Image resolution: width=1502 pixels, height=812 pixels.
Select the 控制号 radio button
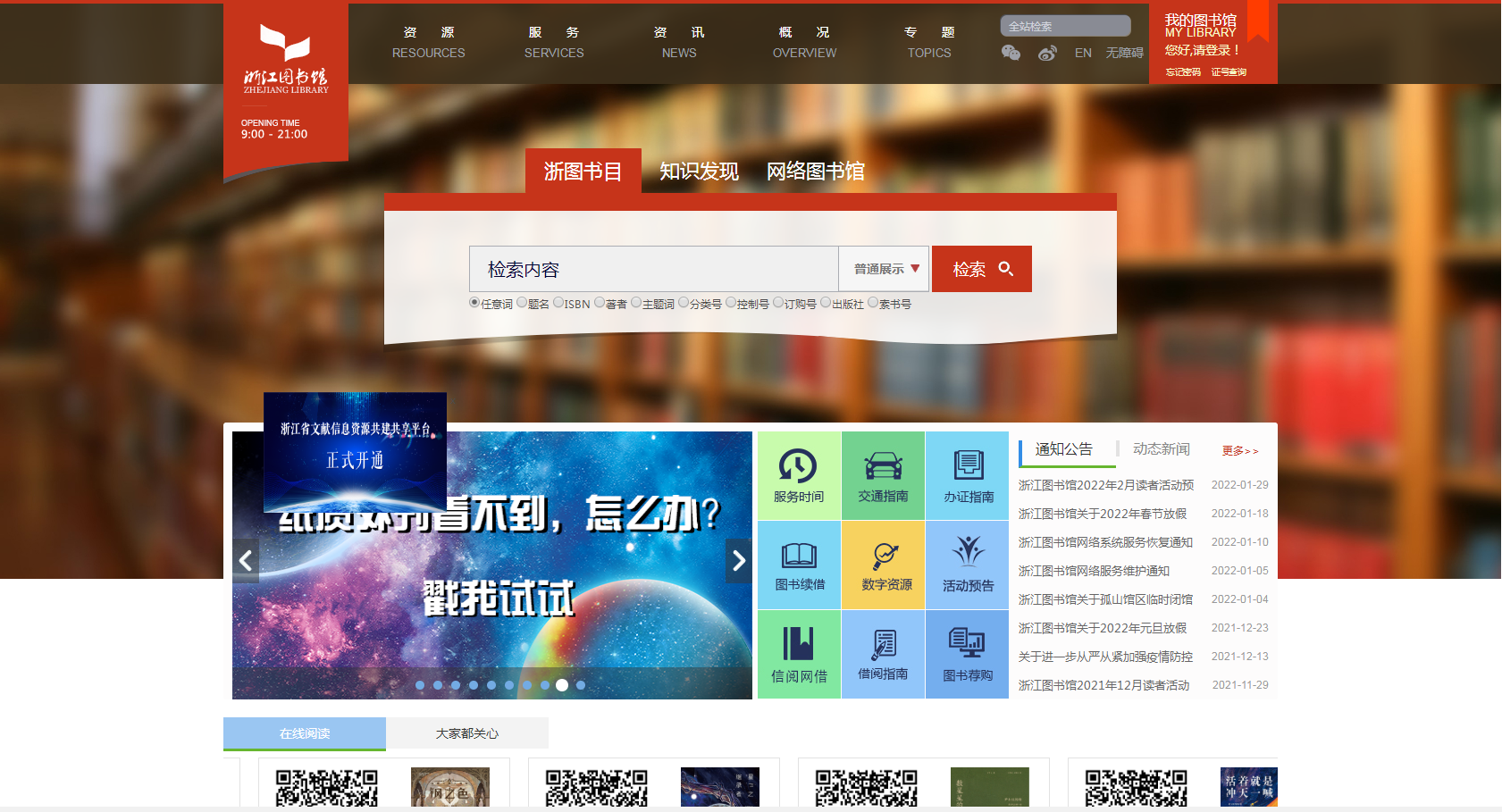pos(731,303)
